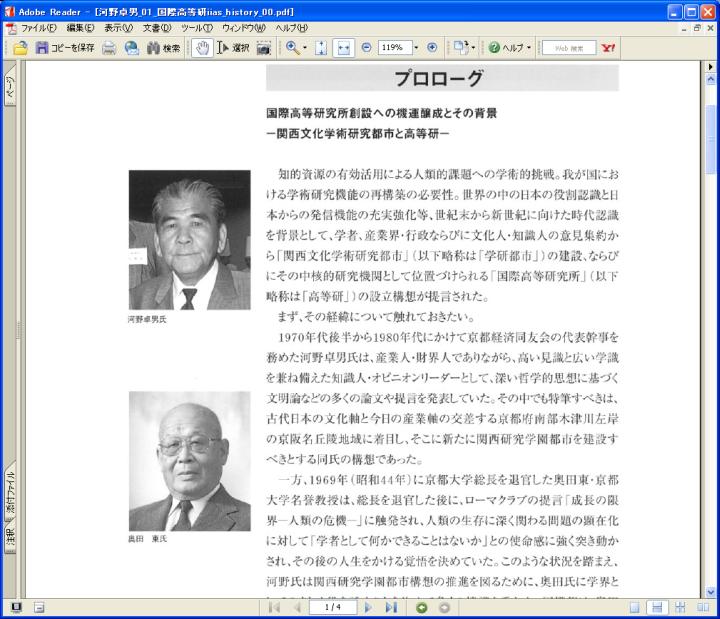The height and width of the screenshot is (619, 720).
Task: Click the Print icon in toolbar
Action: pyautogui.click(x=109, y=48)
